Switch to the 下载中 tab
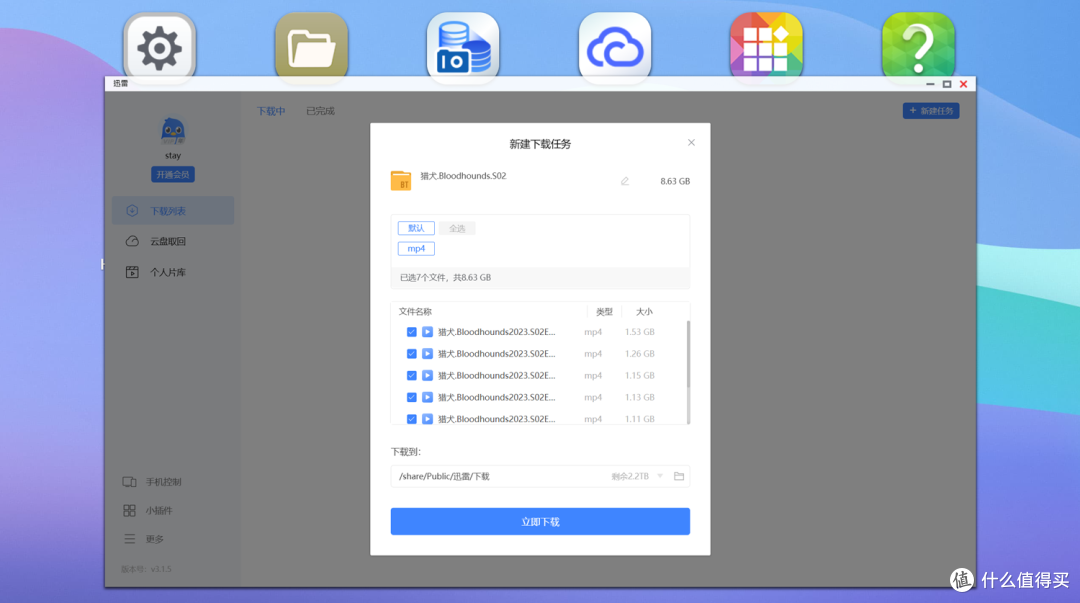This screenshot has width=1080, height=603. (x=271, y=111)
